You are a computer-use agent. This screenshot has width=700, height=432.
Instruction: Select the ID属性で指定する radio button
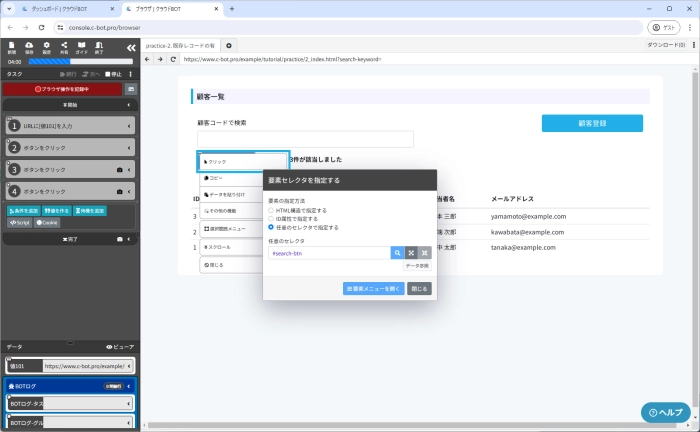(x=271, y=219)
